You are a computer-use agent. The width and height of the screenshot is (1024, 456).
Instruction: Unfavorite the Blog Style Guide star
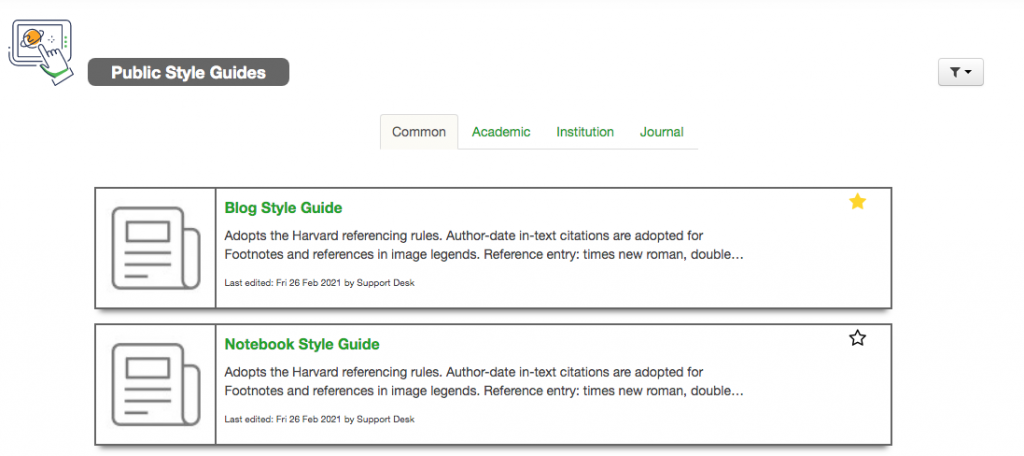(857, 202)
